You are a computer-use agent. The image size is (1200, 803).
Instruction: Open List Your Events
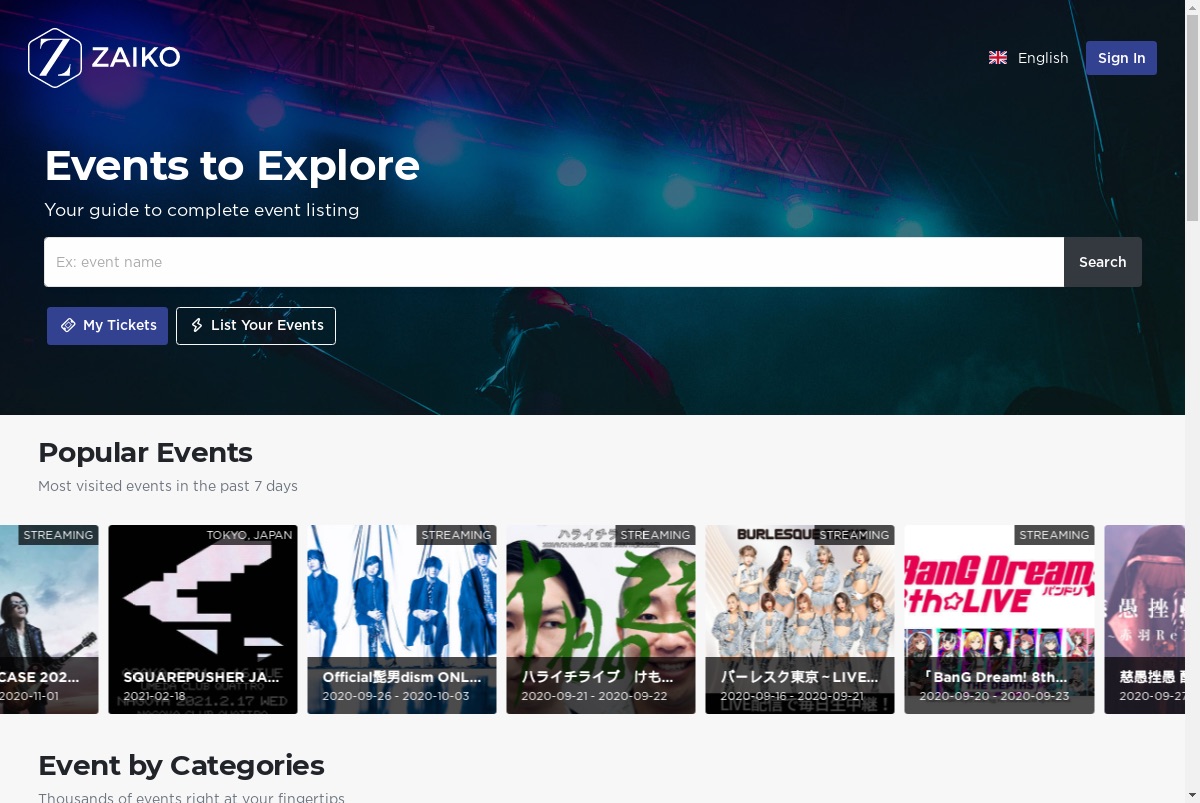pos(256,325)
